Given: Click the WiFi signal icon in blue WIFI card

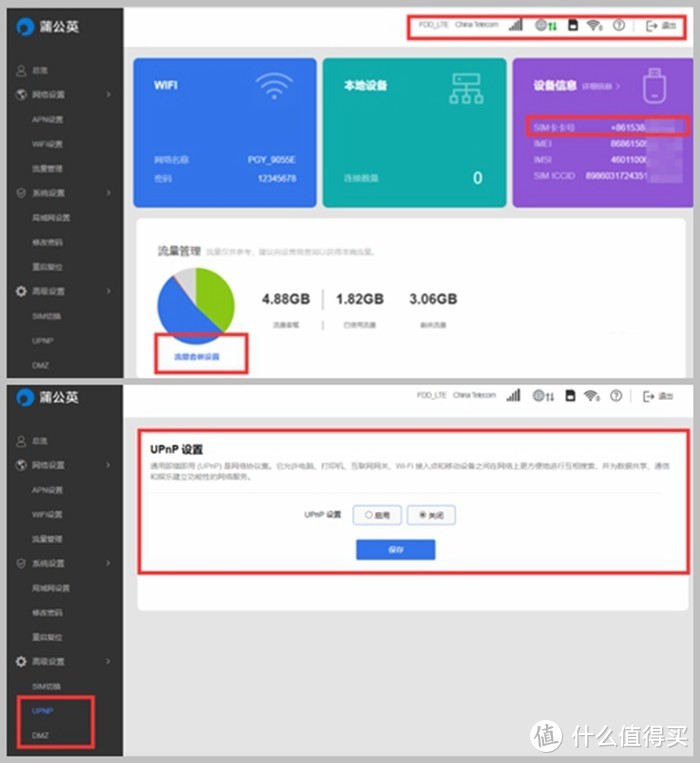Looking at the screenshot, I should click(274, 85).
